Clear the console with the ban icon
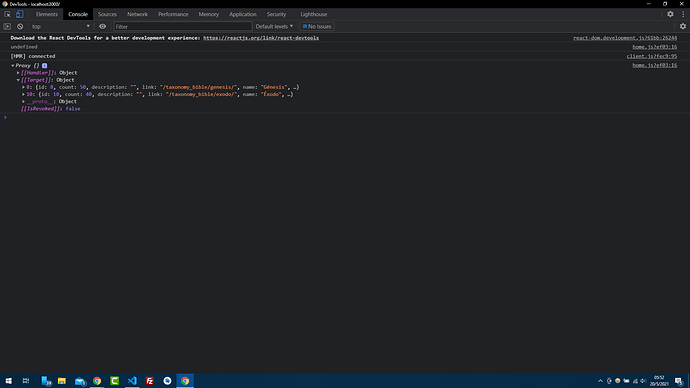Viewport: 690px width, 388px height. [20, 26]
